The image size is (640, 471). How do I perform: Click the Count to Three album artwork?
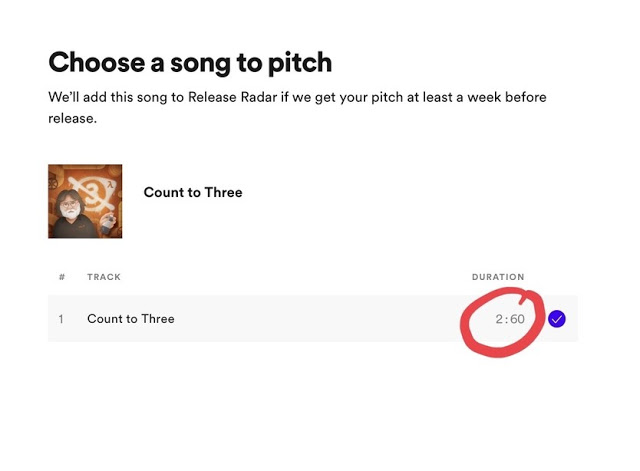tap(85, 201)
